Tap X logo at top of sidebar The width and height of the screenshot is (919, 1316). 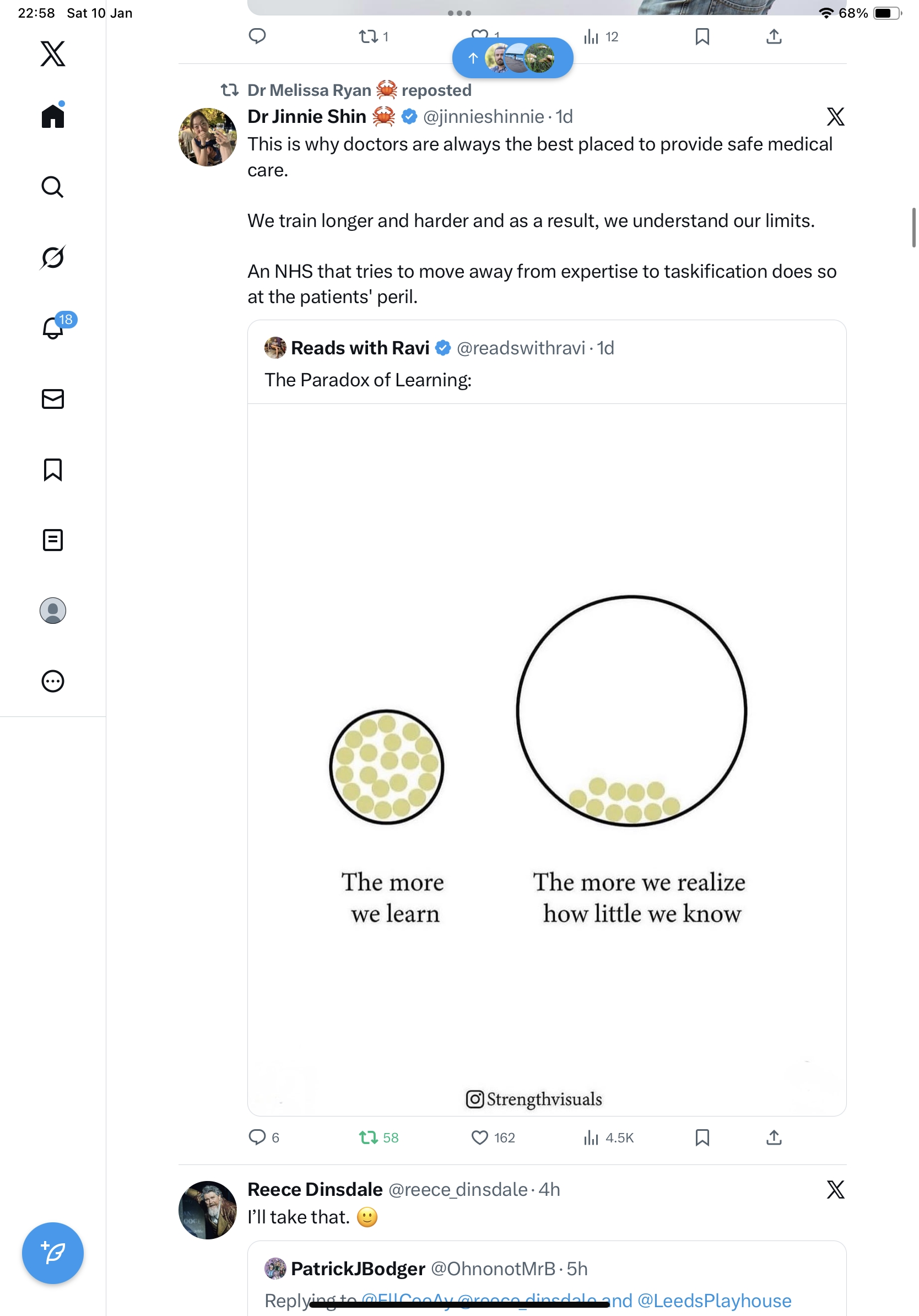pyautogui.click(x=53, y=54)
